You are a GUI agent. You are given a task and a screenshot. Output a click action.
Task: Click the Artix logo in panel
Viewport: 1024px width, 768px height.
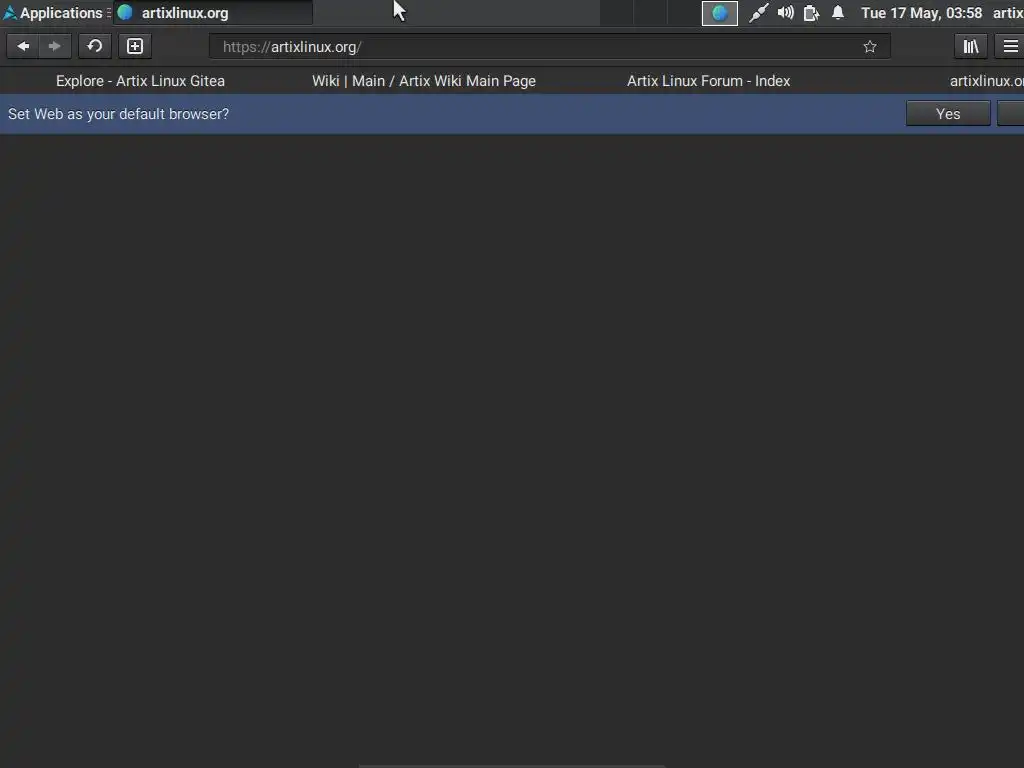10,13
